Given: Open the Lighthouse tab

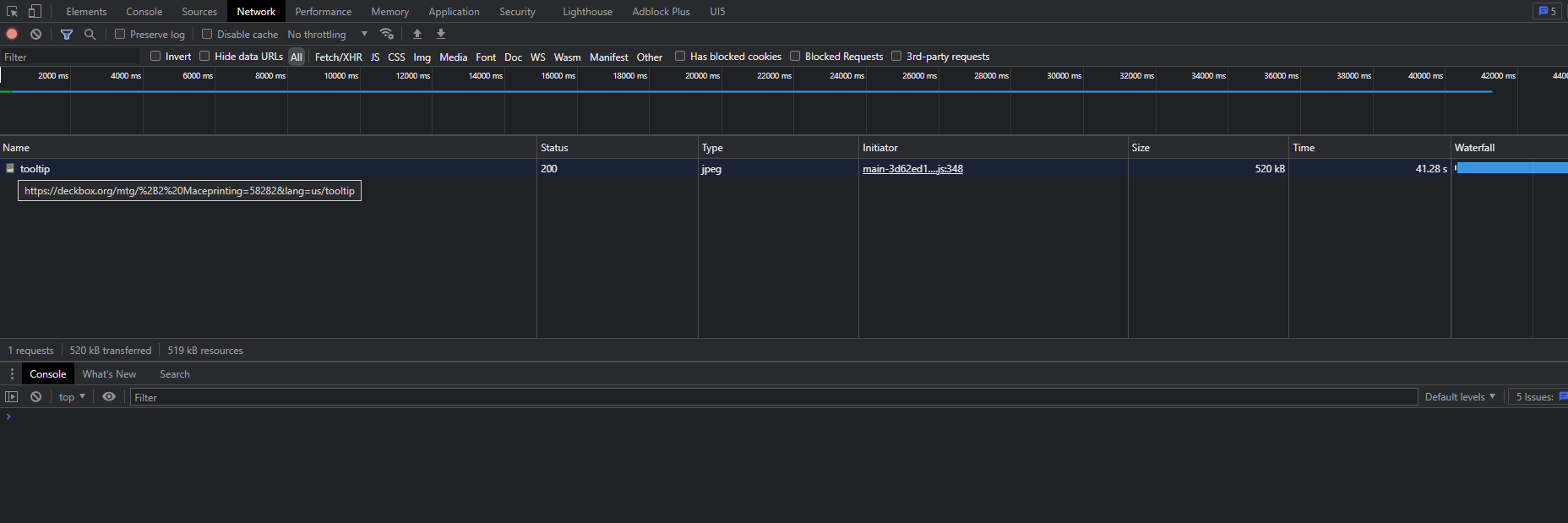Looking at the screenshot, I should coord(587,11).
